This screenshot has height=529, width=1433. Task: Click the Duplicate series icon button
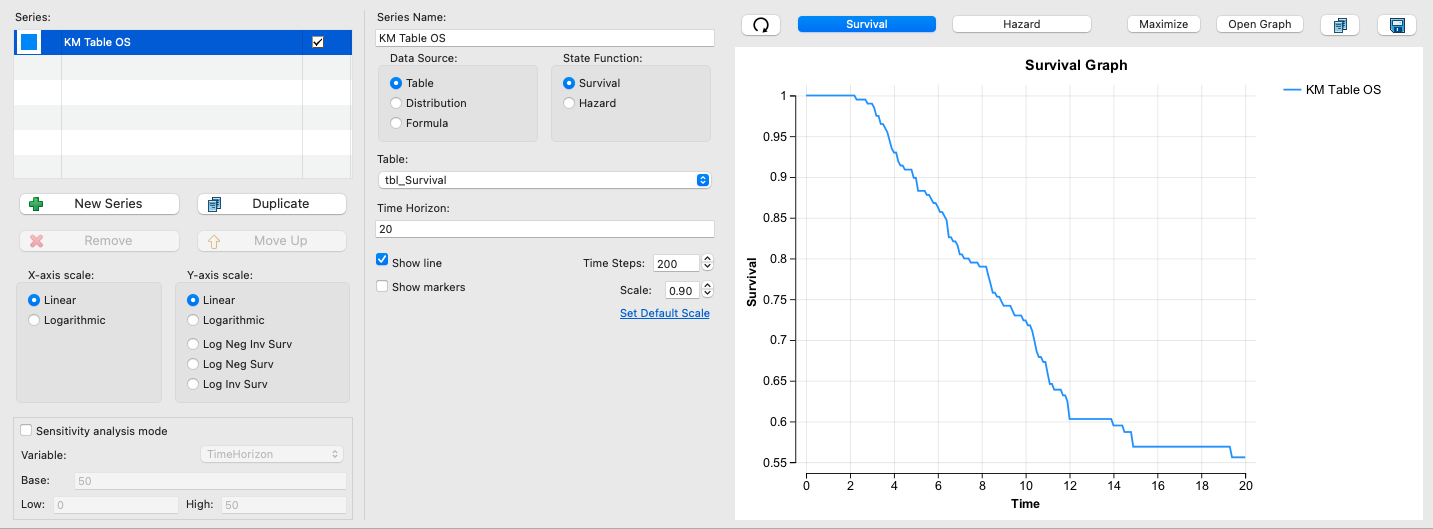pos(272,204)
